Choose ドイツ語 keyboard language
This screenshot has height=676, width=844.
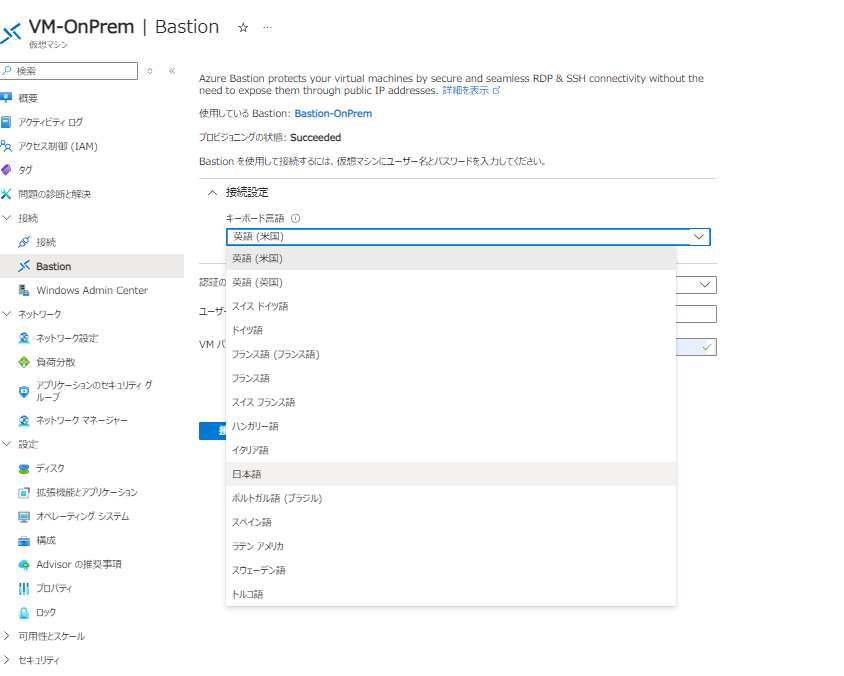coord(451,330)
